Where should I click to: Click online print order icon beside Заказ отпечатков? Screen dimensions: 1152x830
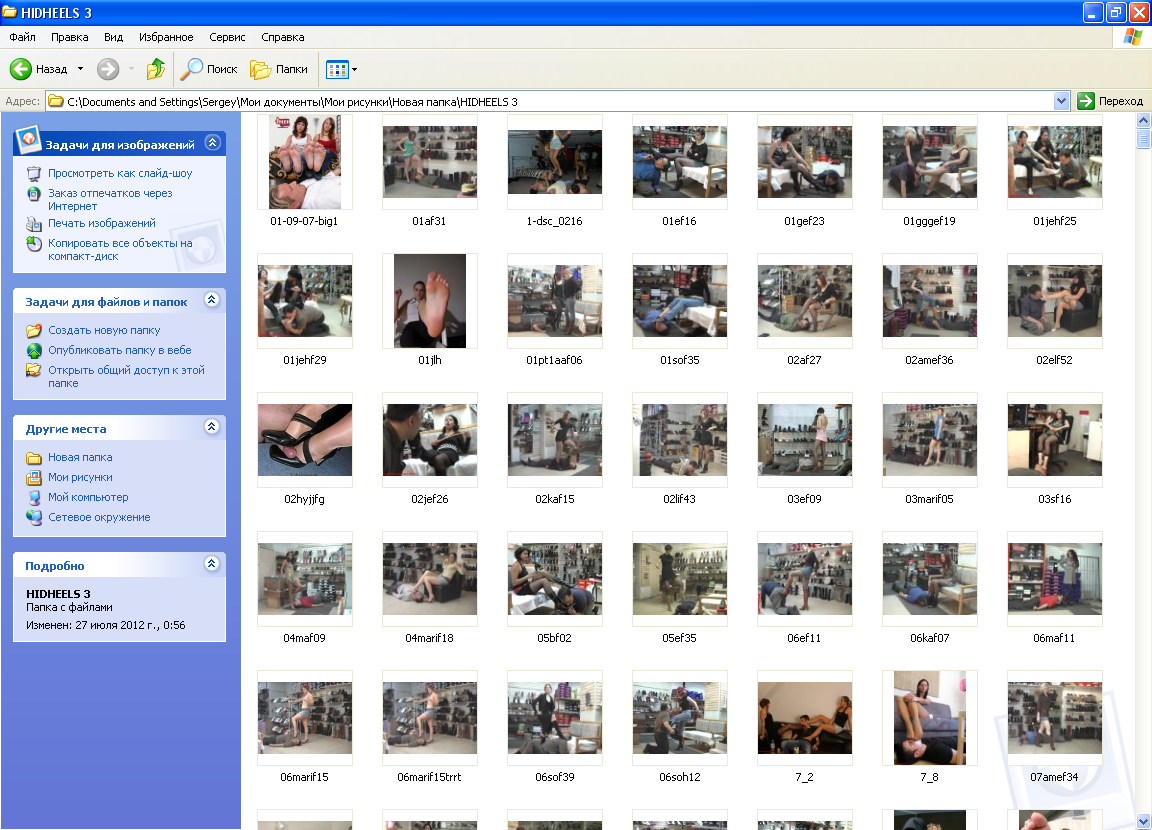[34, 194]
